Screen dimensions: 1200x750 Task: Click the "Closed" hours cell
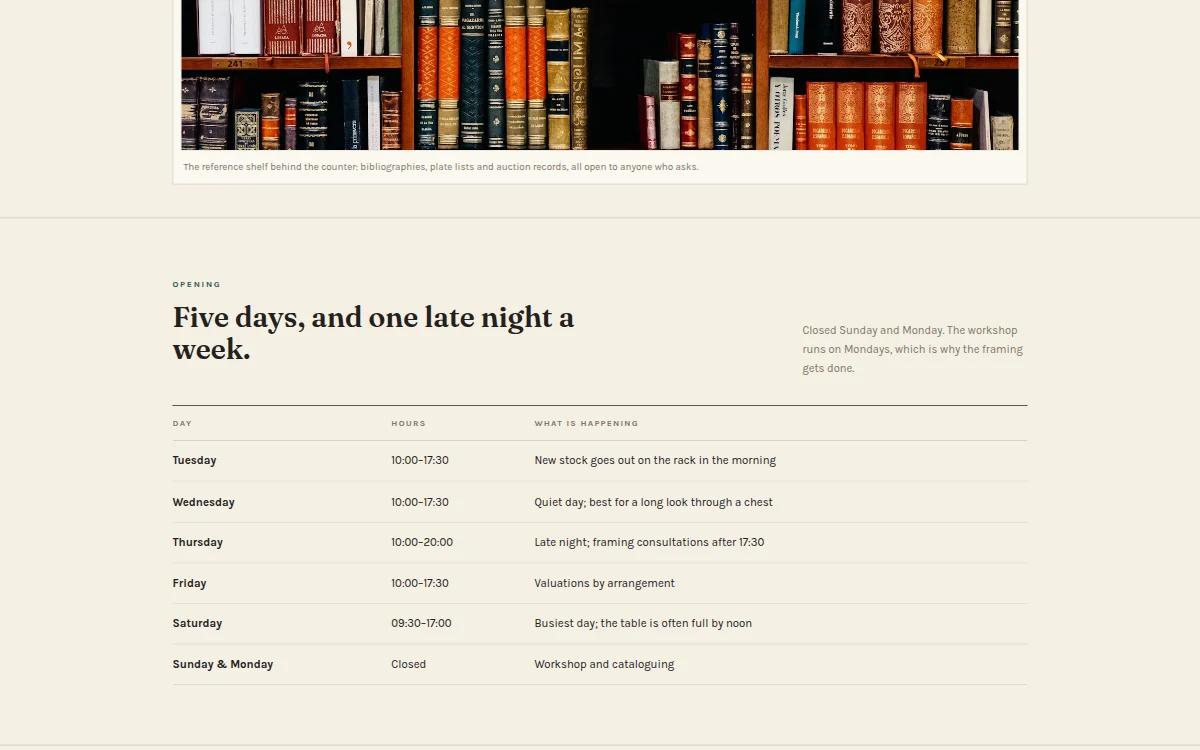coord(408,665)
